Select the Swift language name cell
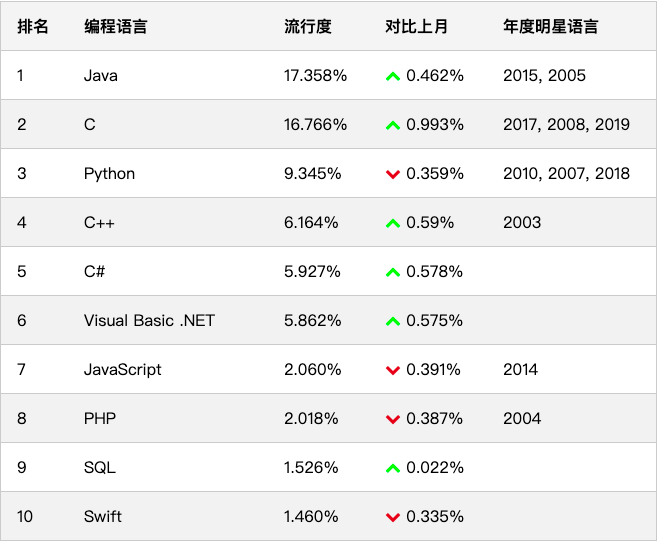 (103, 517)
